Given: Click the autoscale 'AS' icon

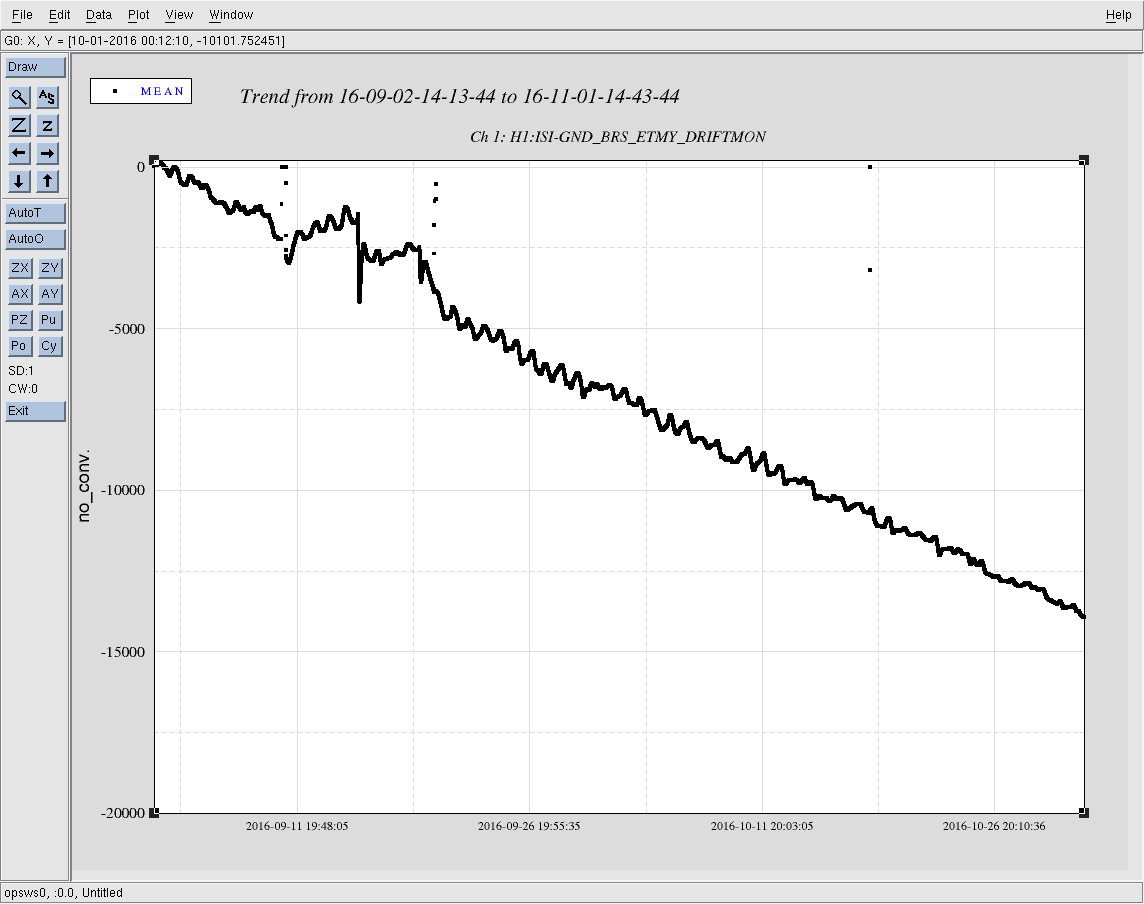Looking at the screenshot, I should coord(47,97).
